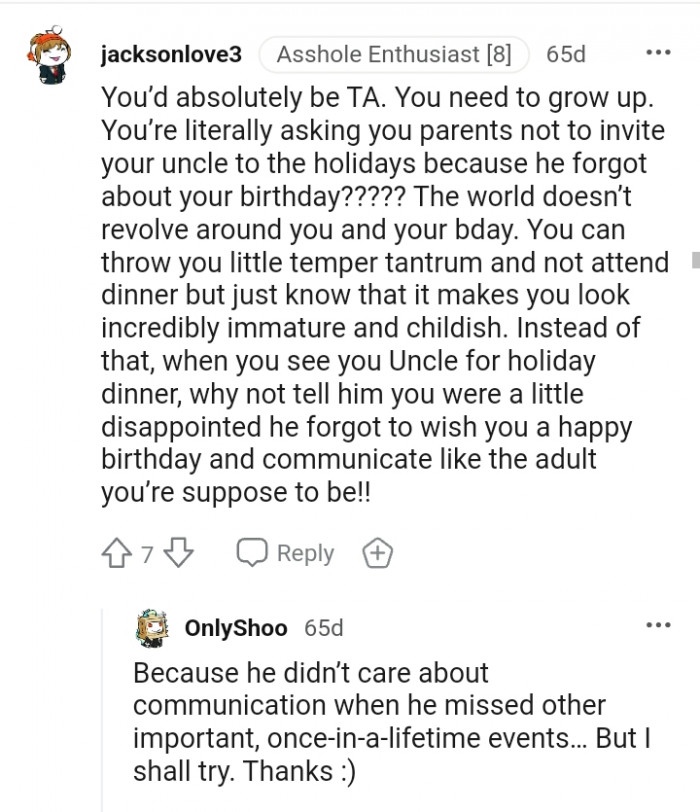Upvote jacksonlove3's comment with the up arrow
This screenshot has width=700, height=812.
click(x=118, y=553)
